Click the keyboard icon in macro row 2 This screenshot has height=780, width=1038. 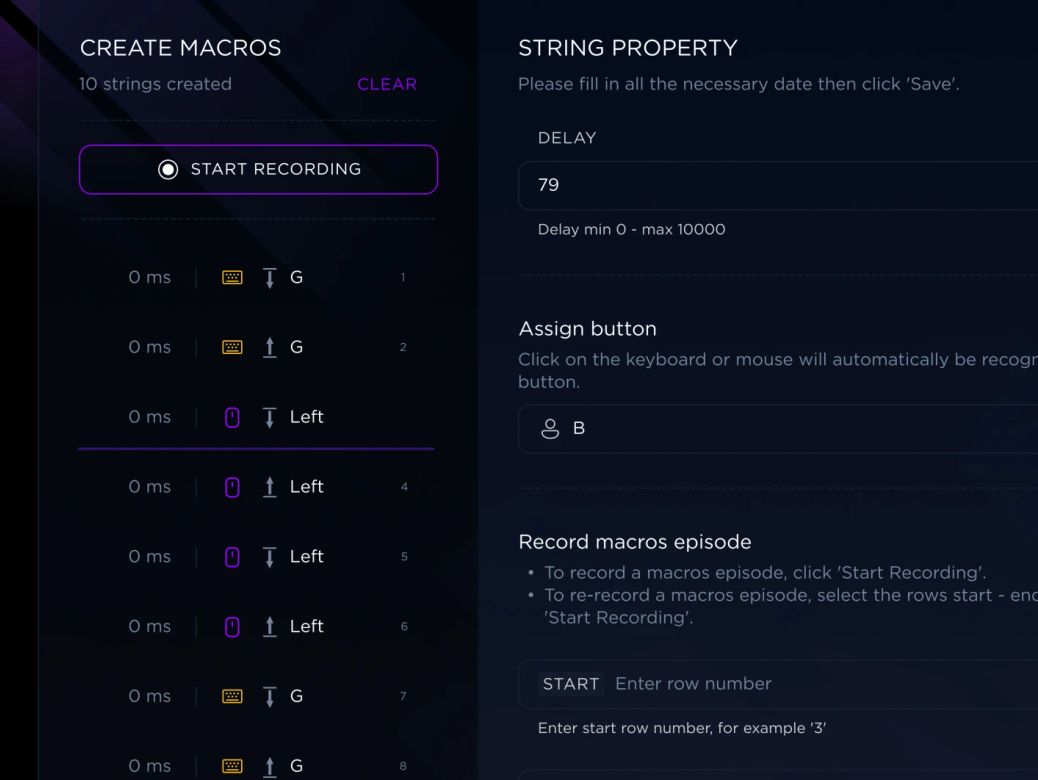(x=232, y=347)
